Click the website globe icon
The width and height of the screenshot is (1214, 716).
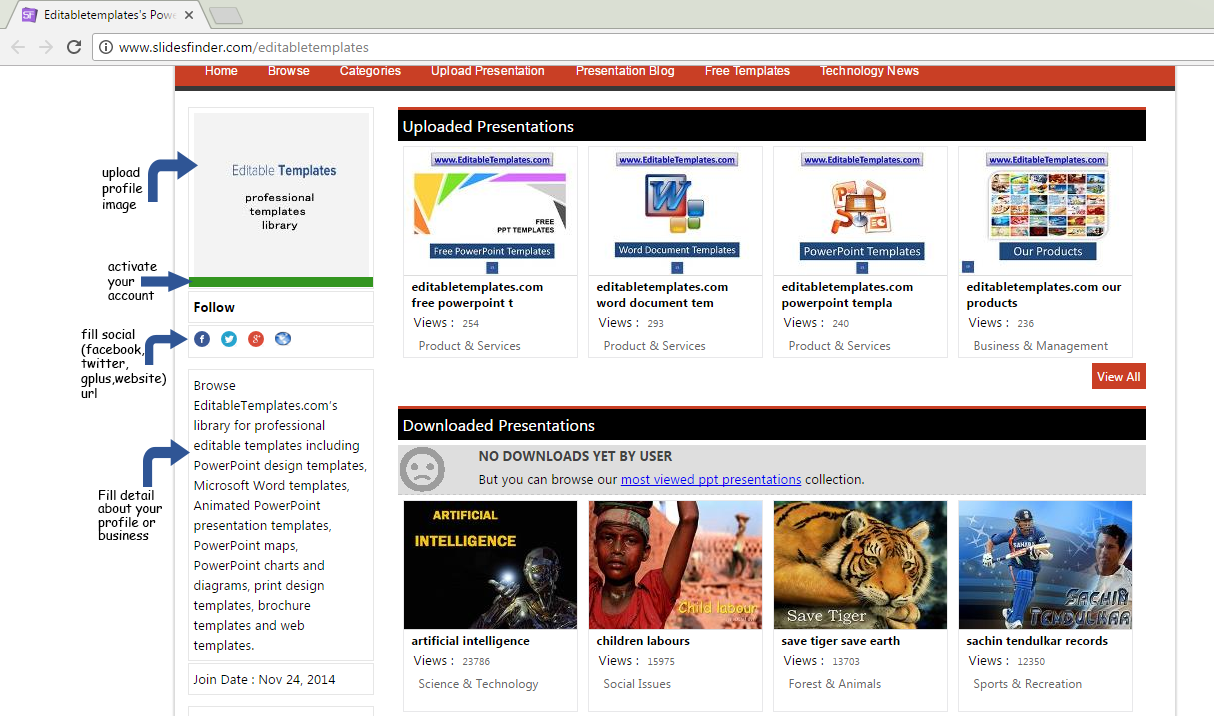283,339
